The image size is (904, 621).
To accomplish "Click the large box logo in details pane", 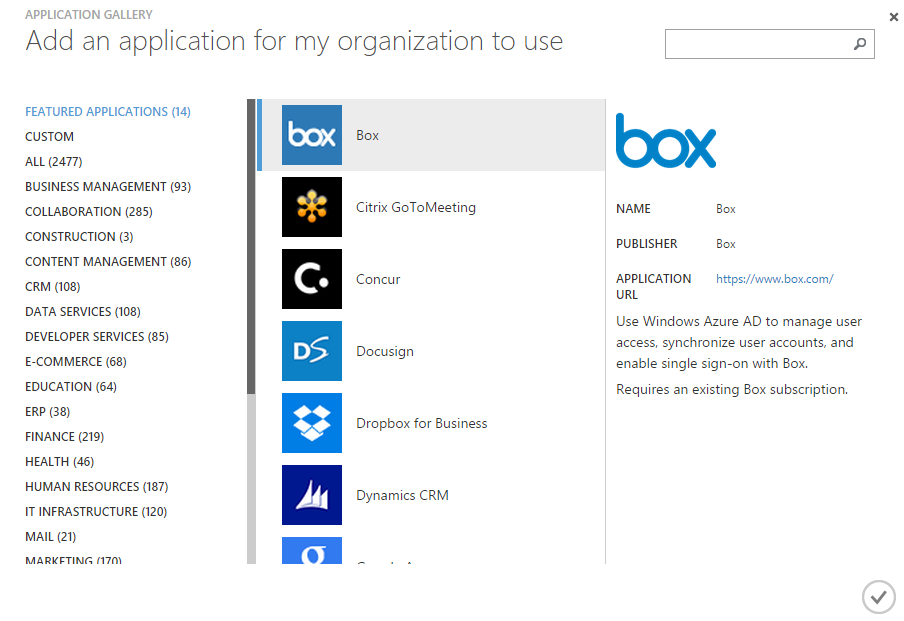I will [x=665, y=143].
